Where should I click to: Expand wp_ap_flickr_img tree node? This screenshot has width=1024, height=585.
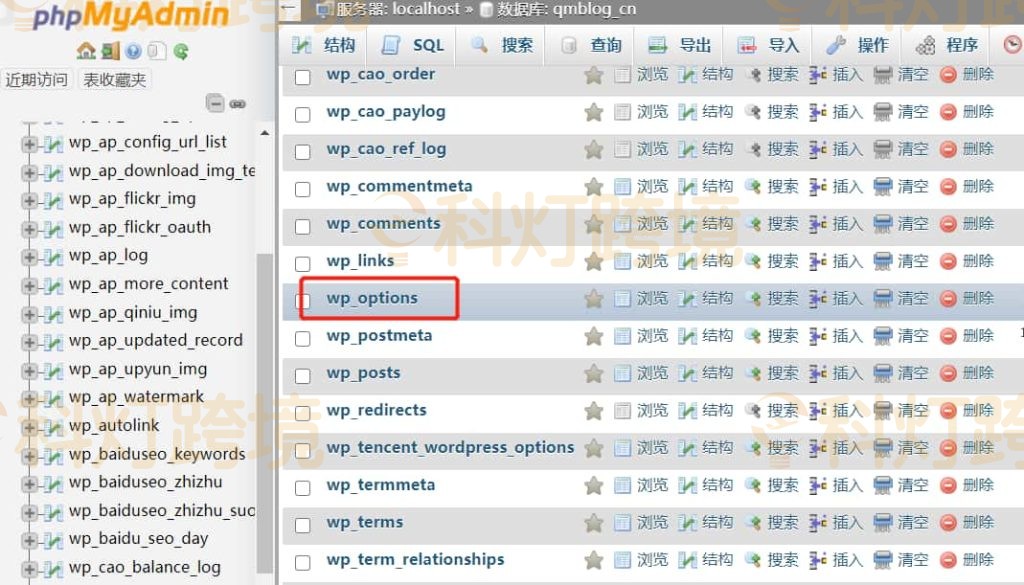pyautogui.click(x=29, y=200)
